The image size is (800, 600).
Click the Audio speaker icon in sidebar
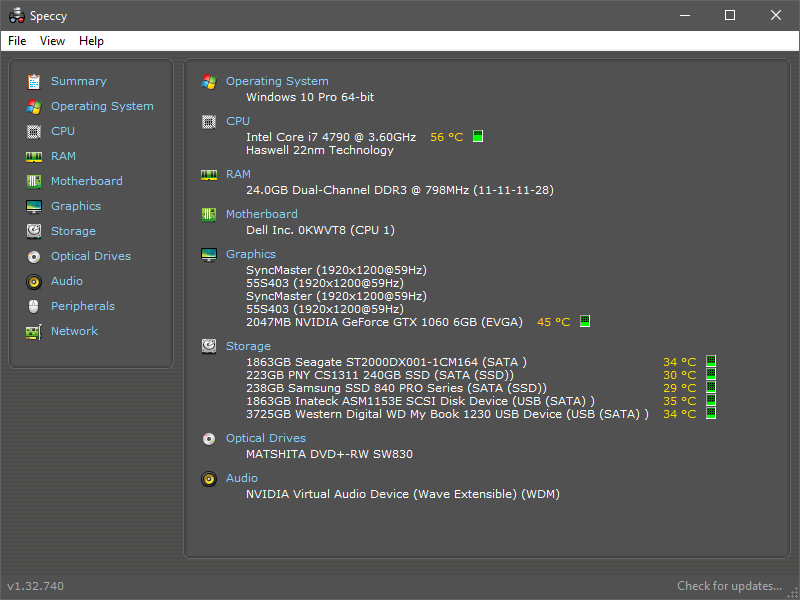pyautogui.click(x=34, y=281)
